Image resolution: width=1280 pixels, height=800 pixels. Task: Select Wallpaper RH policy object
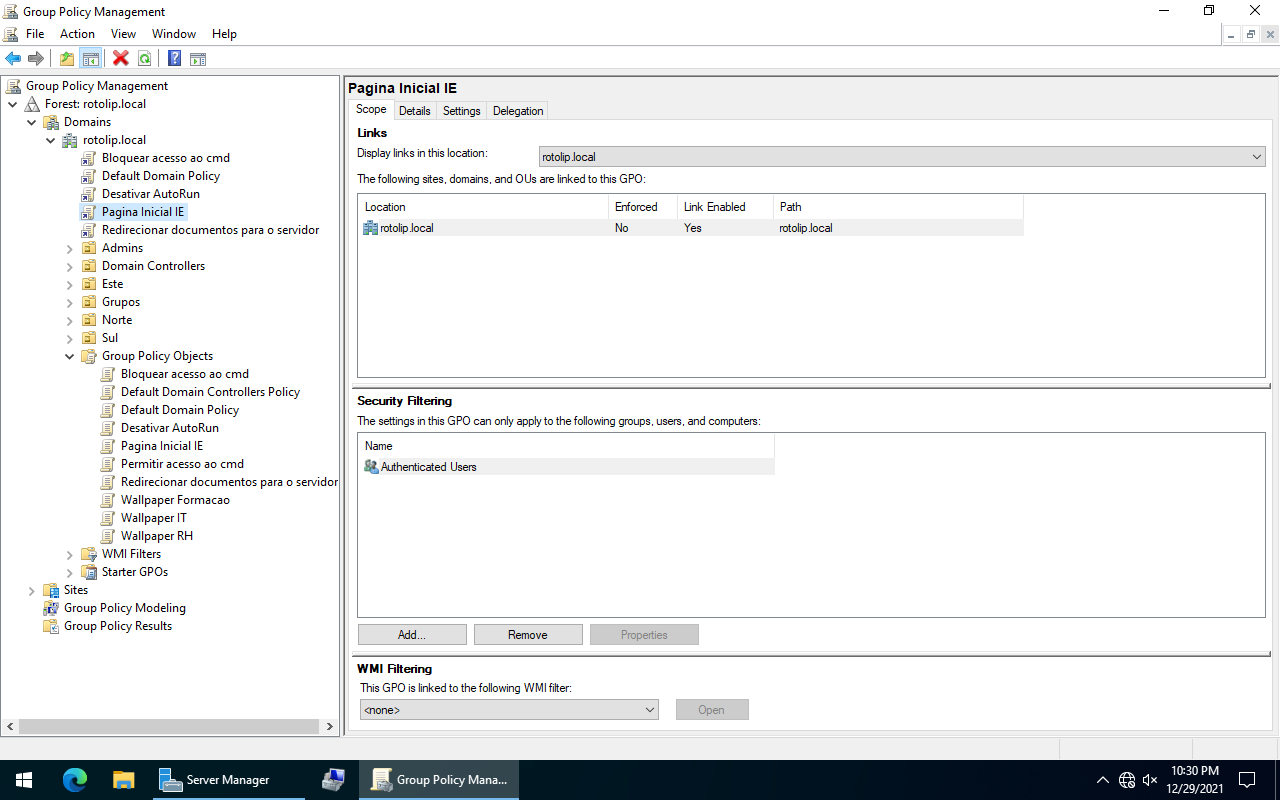pyautogui.click(x=157, y=536)
